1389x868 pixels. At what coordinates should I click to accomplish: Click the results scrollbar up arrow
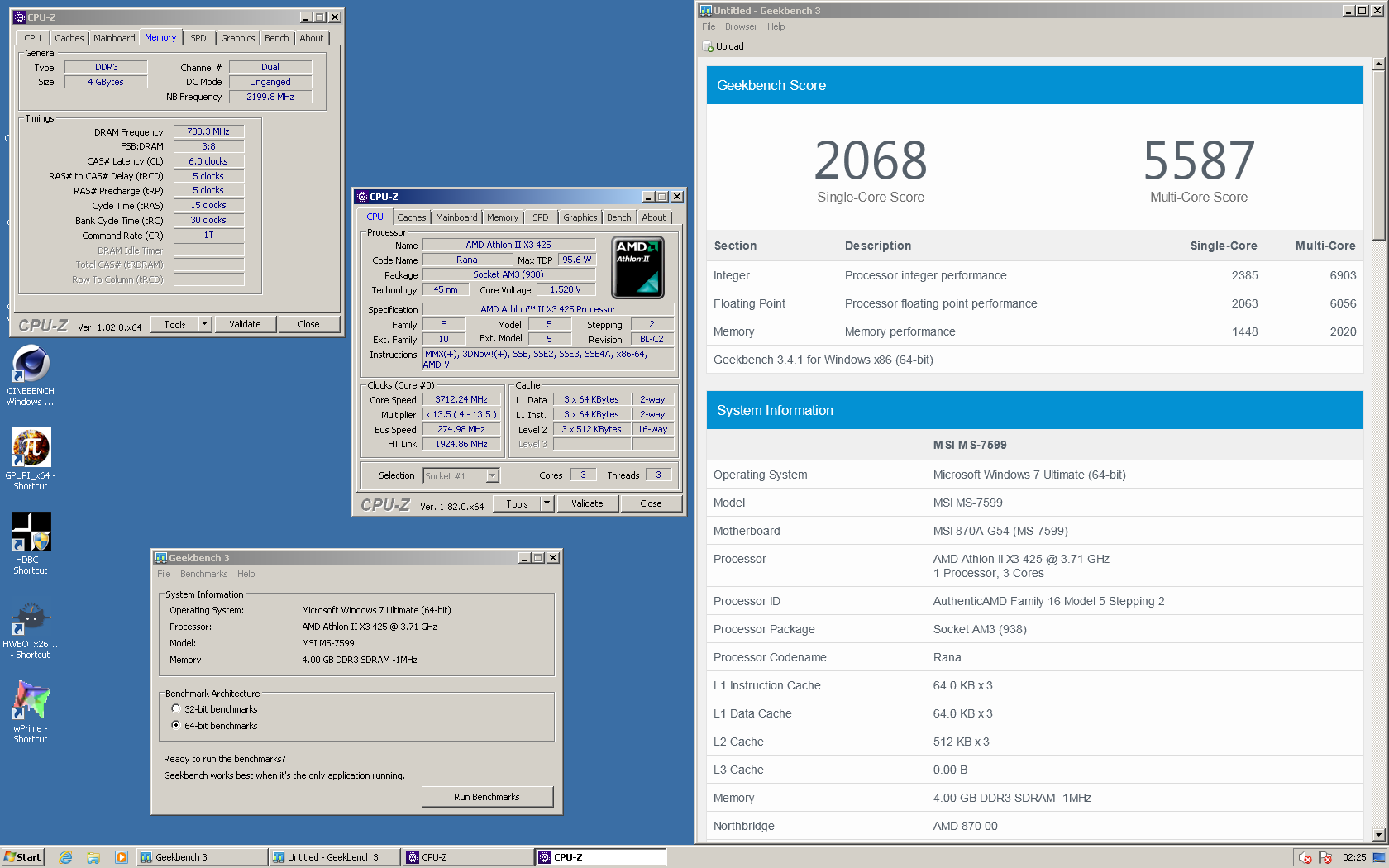(x=1378, y=64)
